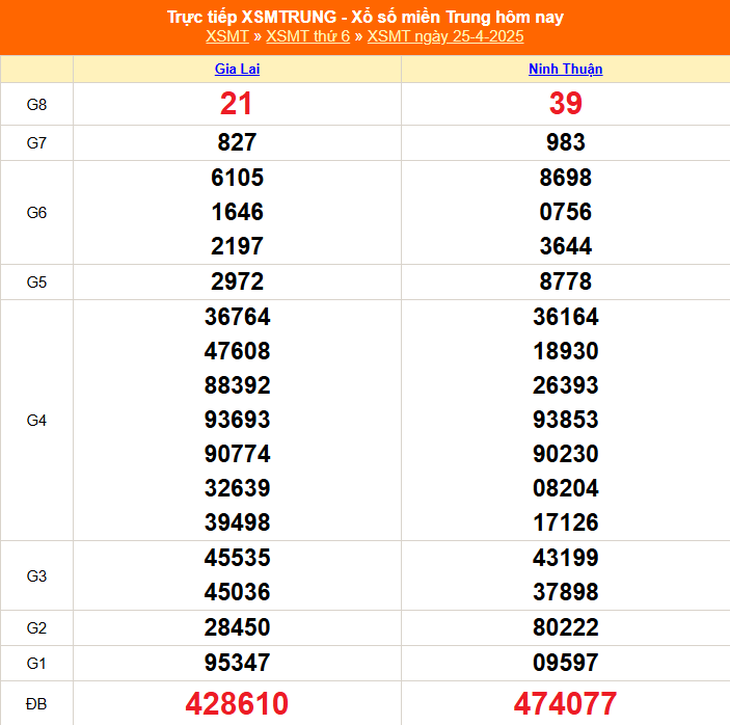Click the Trực tiếp XSMTRUNG header title
Viewport: 730px width, 725px height.
click(365, 17)
